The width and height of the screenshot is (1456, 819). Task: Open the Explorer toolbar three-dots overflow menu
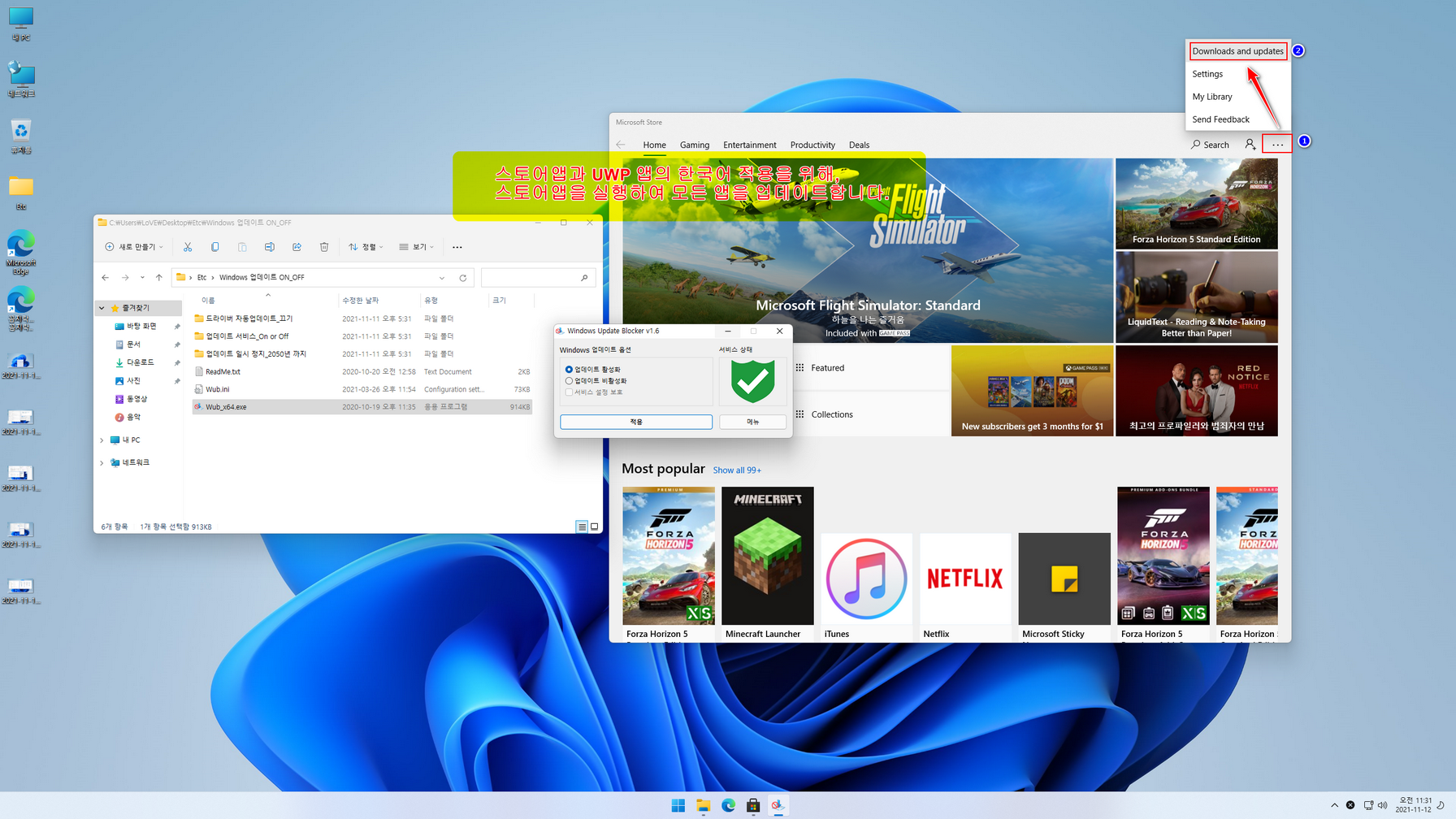(457, 247)
